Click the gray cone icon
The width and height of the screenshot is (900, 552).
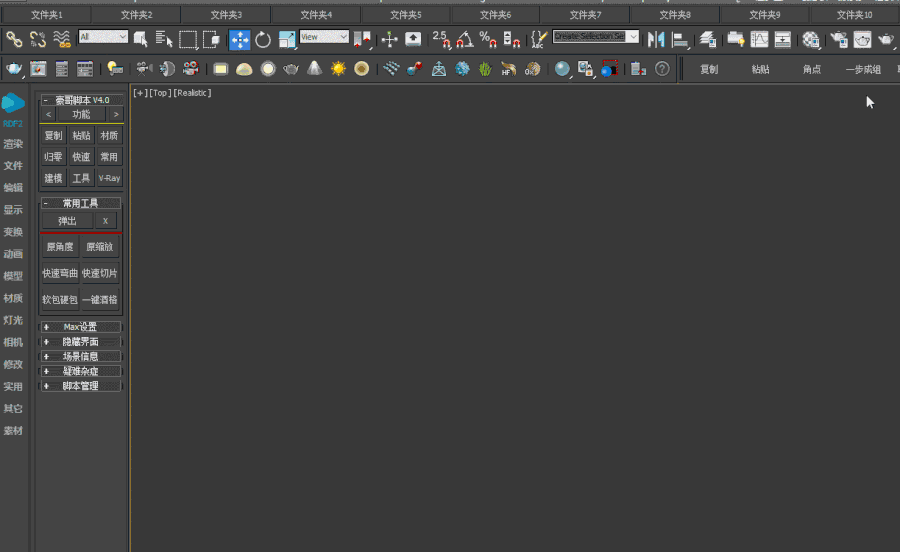tap(314, 69)
